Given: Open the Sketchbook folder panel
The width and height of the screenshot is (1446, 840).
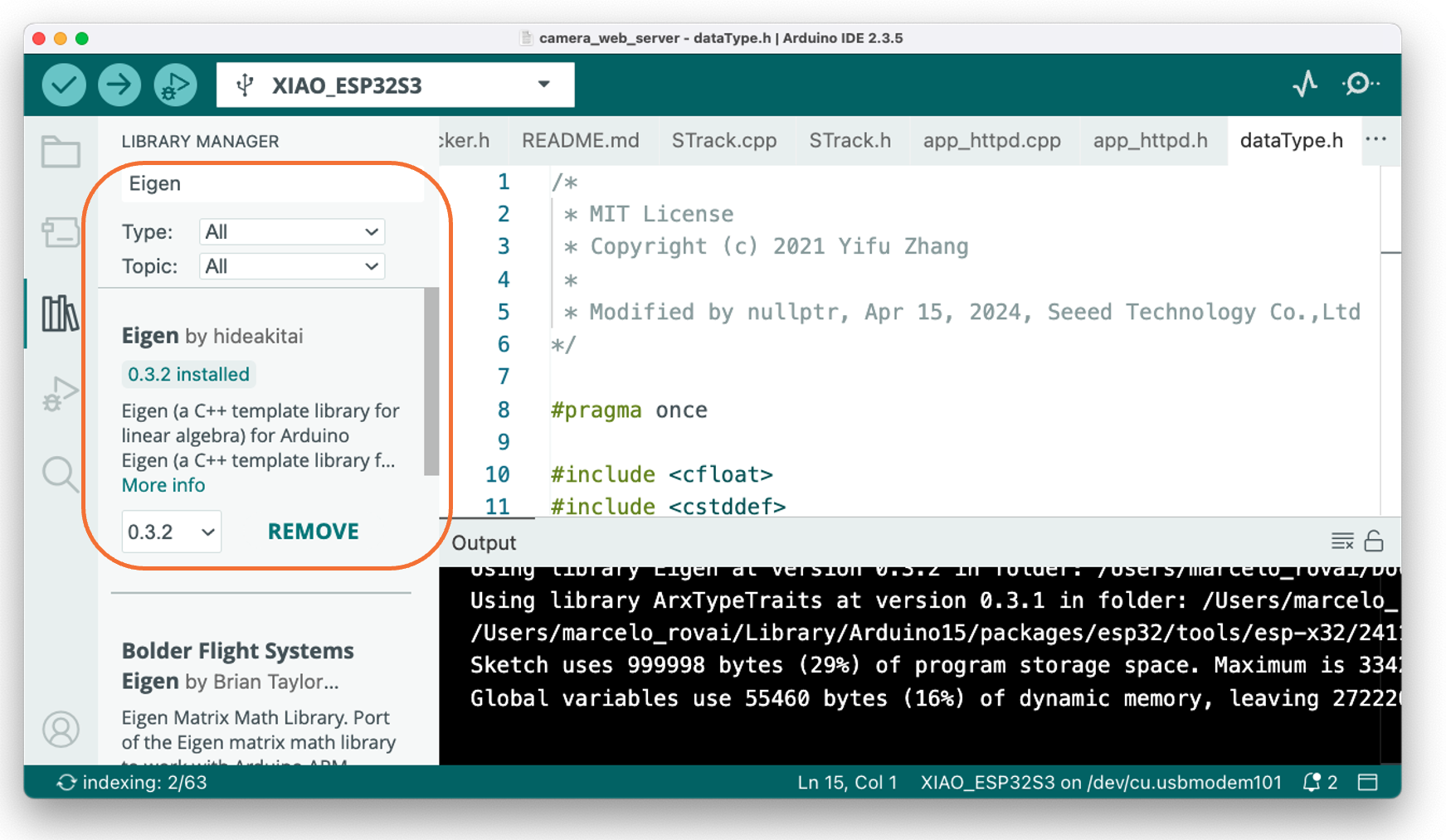Looking at the screenshot, I should 61,153.
